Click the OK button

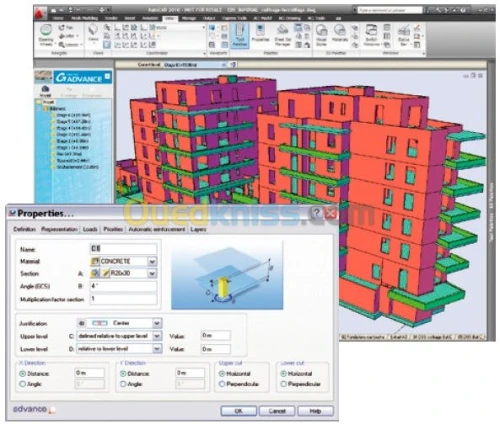pos(239,411)
